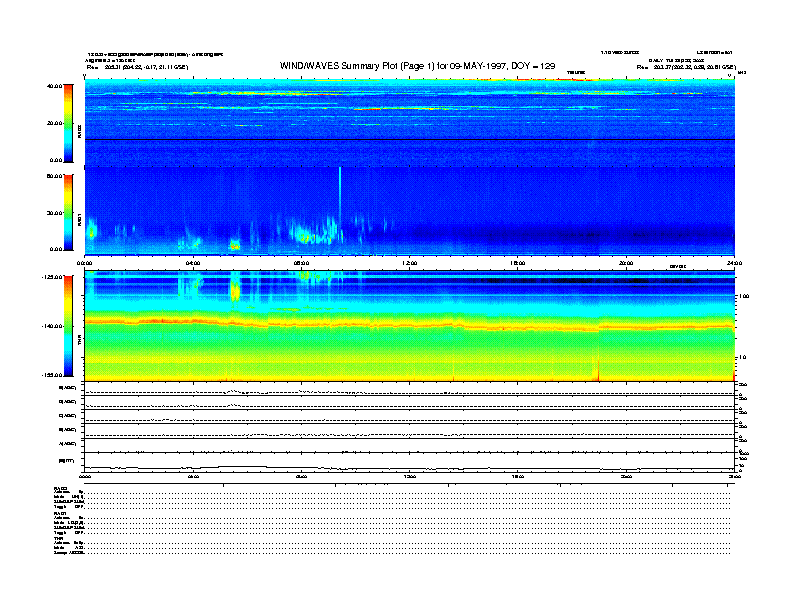792x612 pixels.
Task: Click the 20.00 label on RAD2 scale
Action: tap(54, 123)
